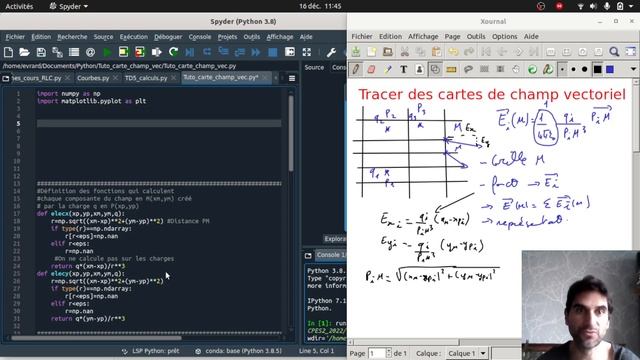Open the Outils menu in Xournal

pos(476,36)
